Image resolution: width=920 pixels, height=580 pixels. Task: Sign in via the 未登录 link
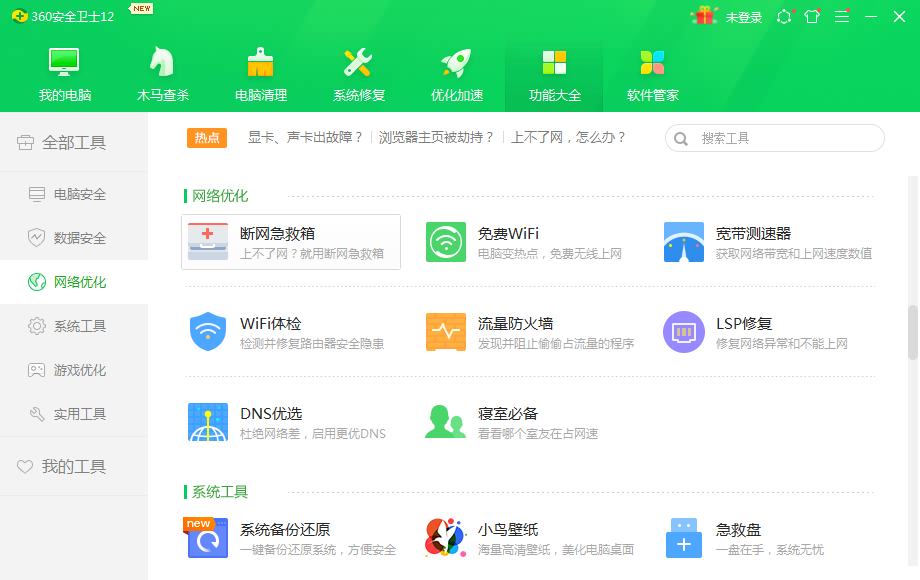[x=742, y=16]
